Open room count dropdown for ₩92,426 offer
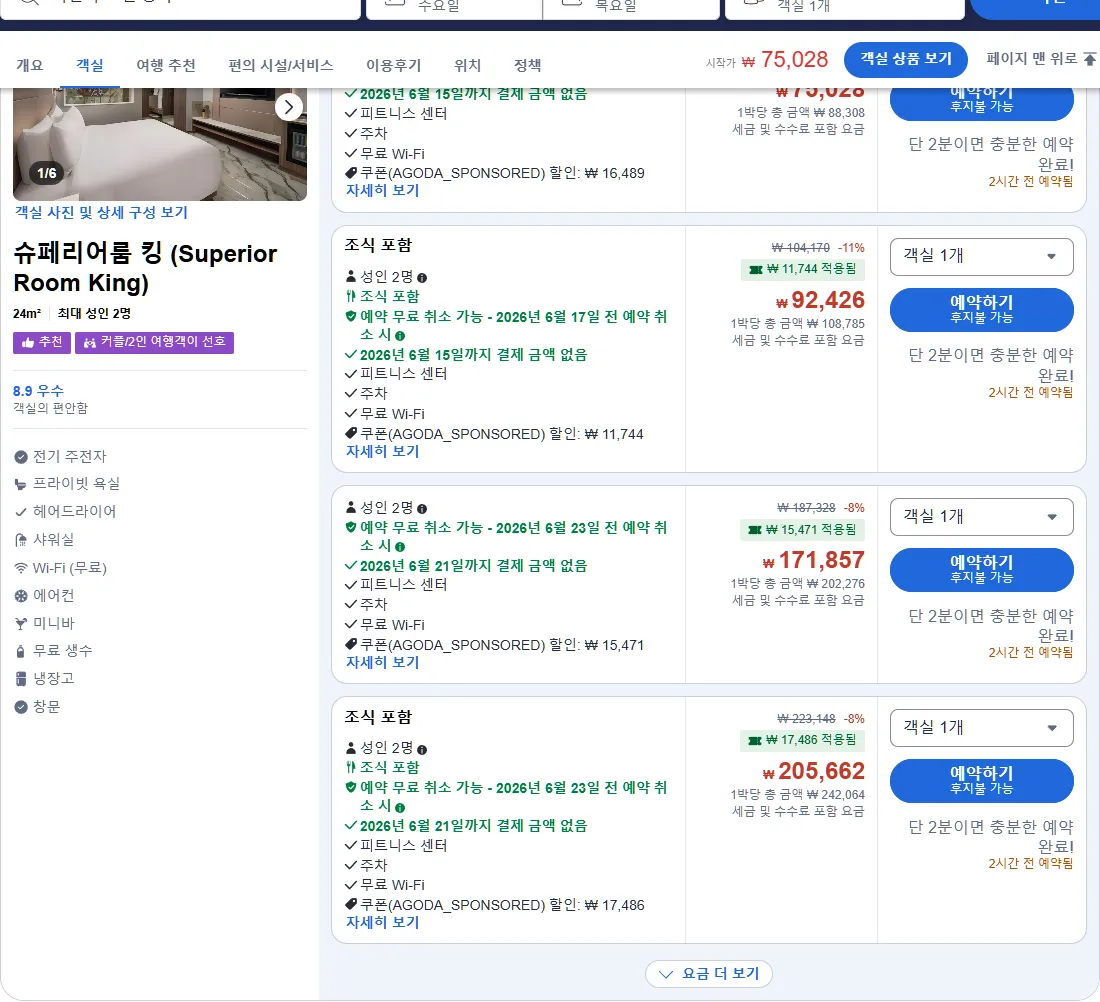 (x=981, y=257)
